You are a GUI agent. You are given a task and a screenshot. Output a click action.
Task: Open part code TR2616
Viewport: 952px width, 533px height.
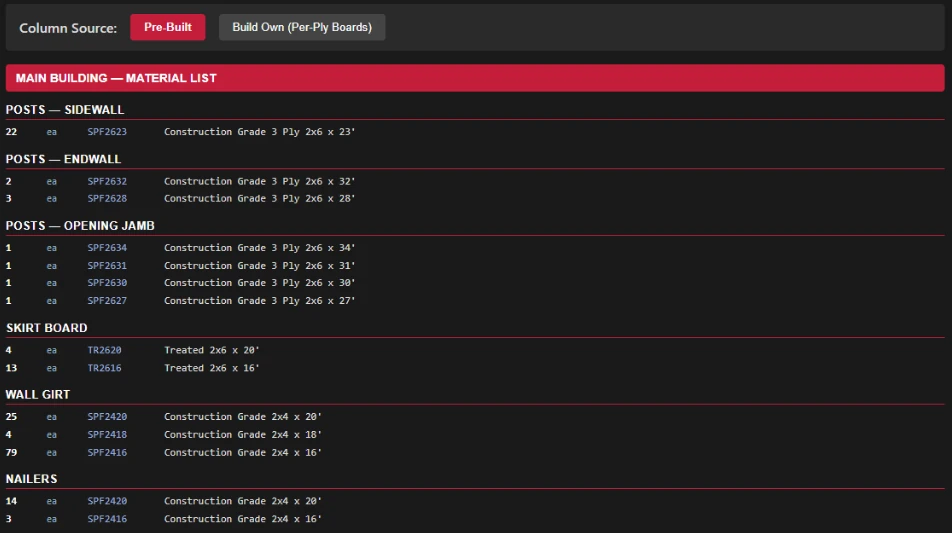[104, 368]
